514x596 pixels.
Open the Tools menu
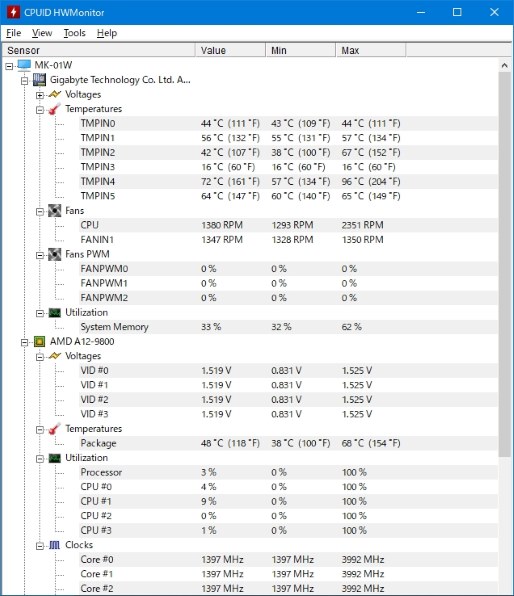[x=75, y=33]
